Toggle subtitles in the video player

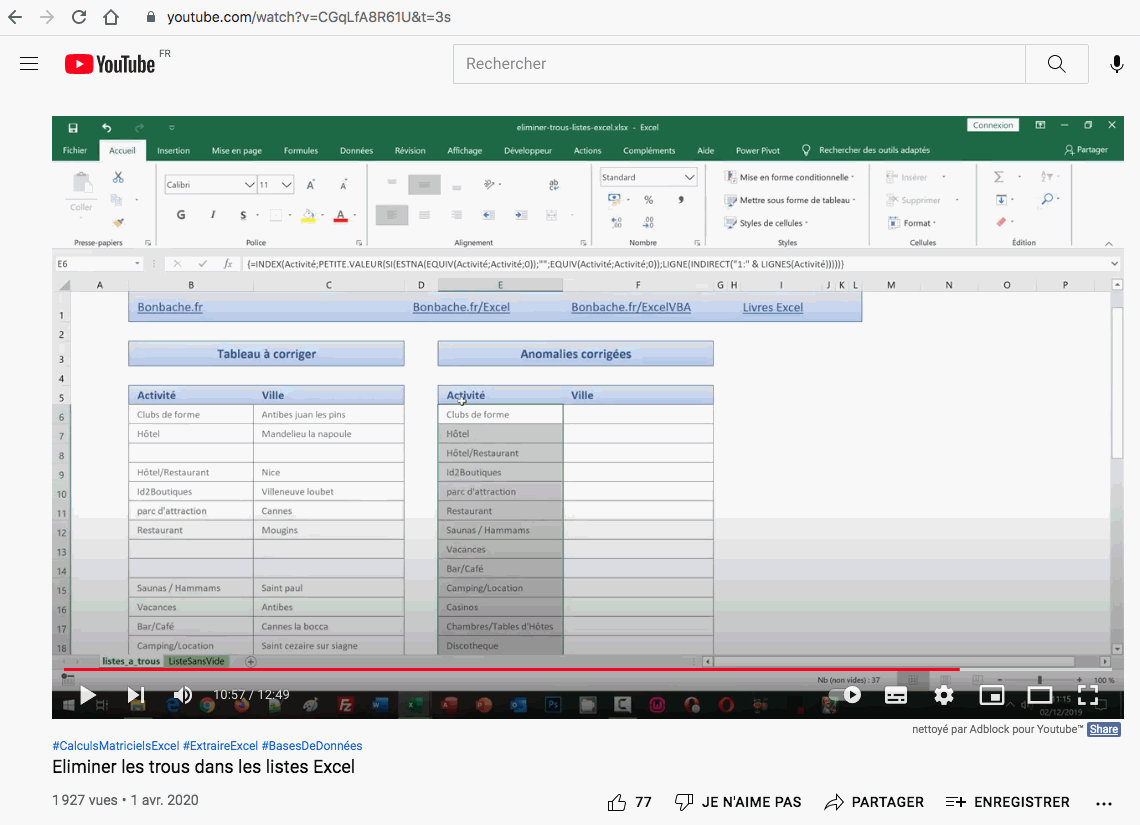point(896,694)
